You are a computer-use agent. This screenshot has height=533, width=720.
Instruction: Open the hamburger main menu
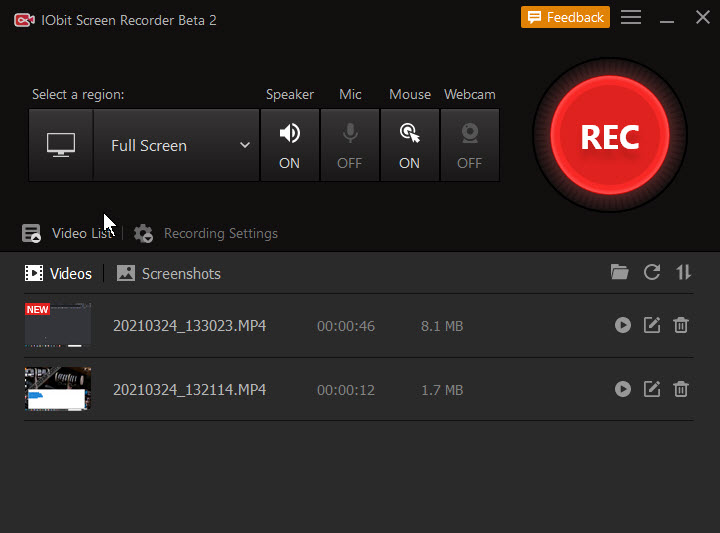pos(631,17)
